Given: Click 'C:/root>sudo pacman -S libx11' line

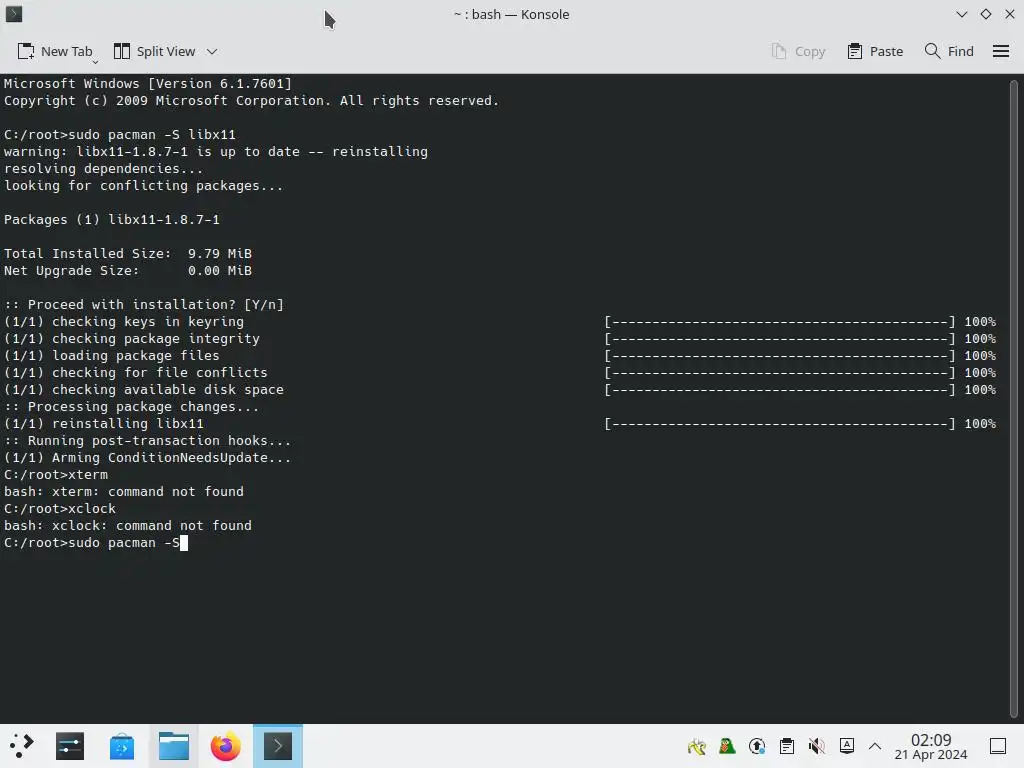Looking at the screenshot, I should pyautogui.click(x=120, y=135).
